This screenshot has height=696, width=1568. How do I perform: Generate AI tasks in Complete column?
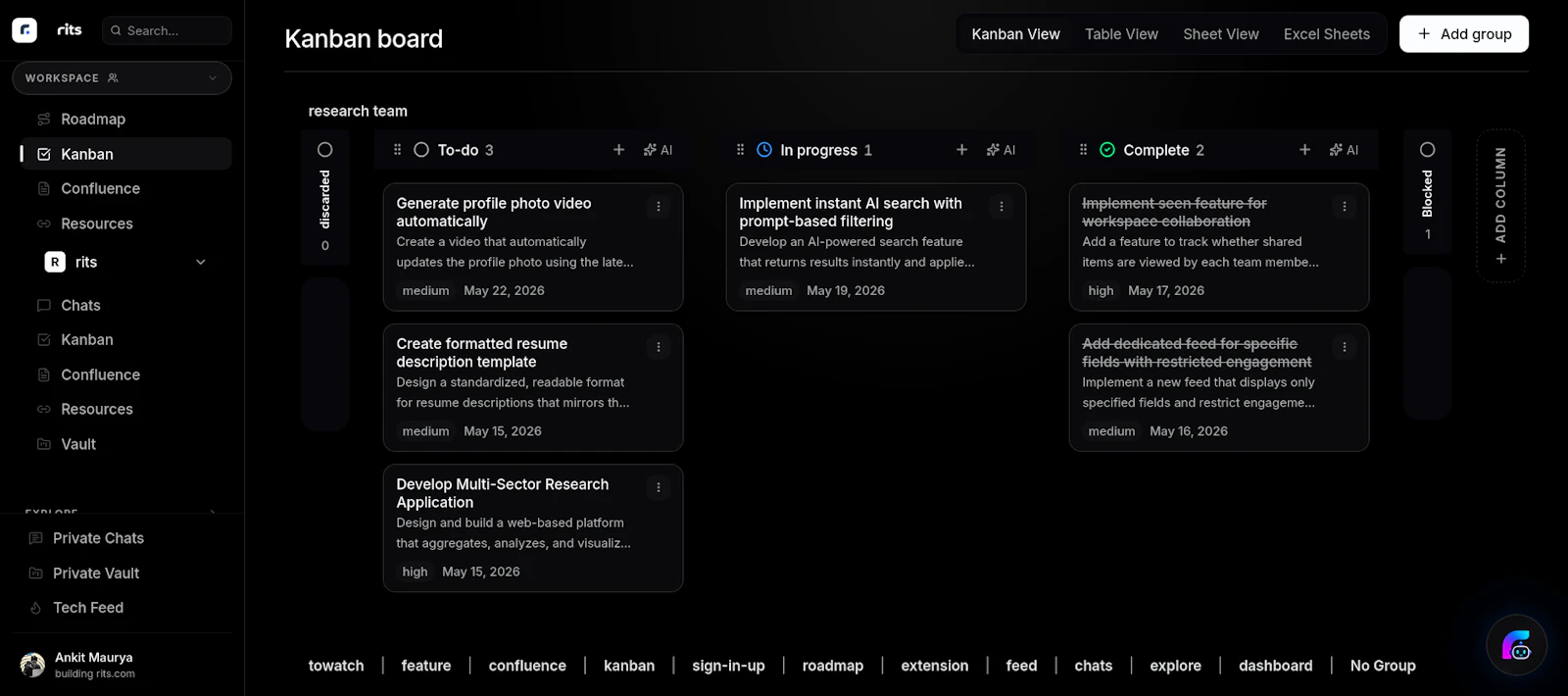click(1344, 150)
